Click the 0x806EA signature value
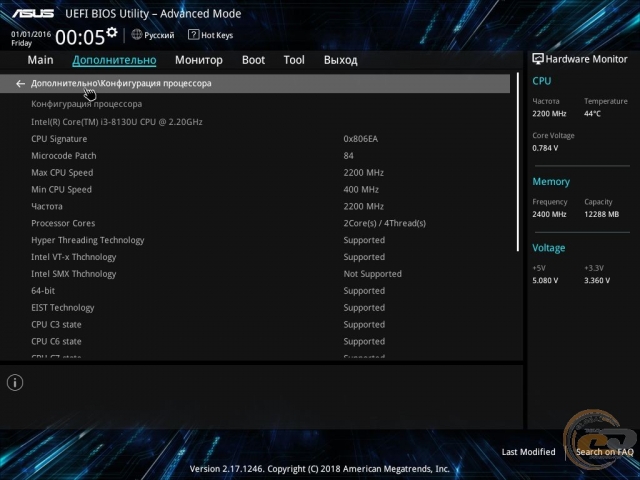Screen dimensions: 640x480 click(361, 139)
